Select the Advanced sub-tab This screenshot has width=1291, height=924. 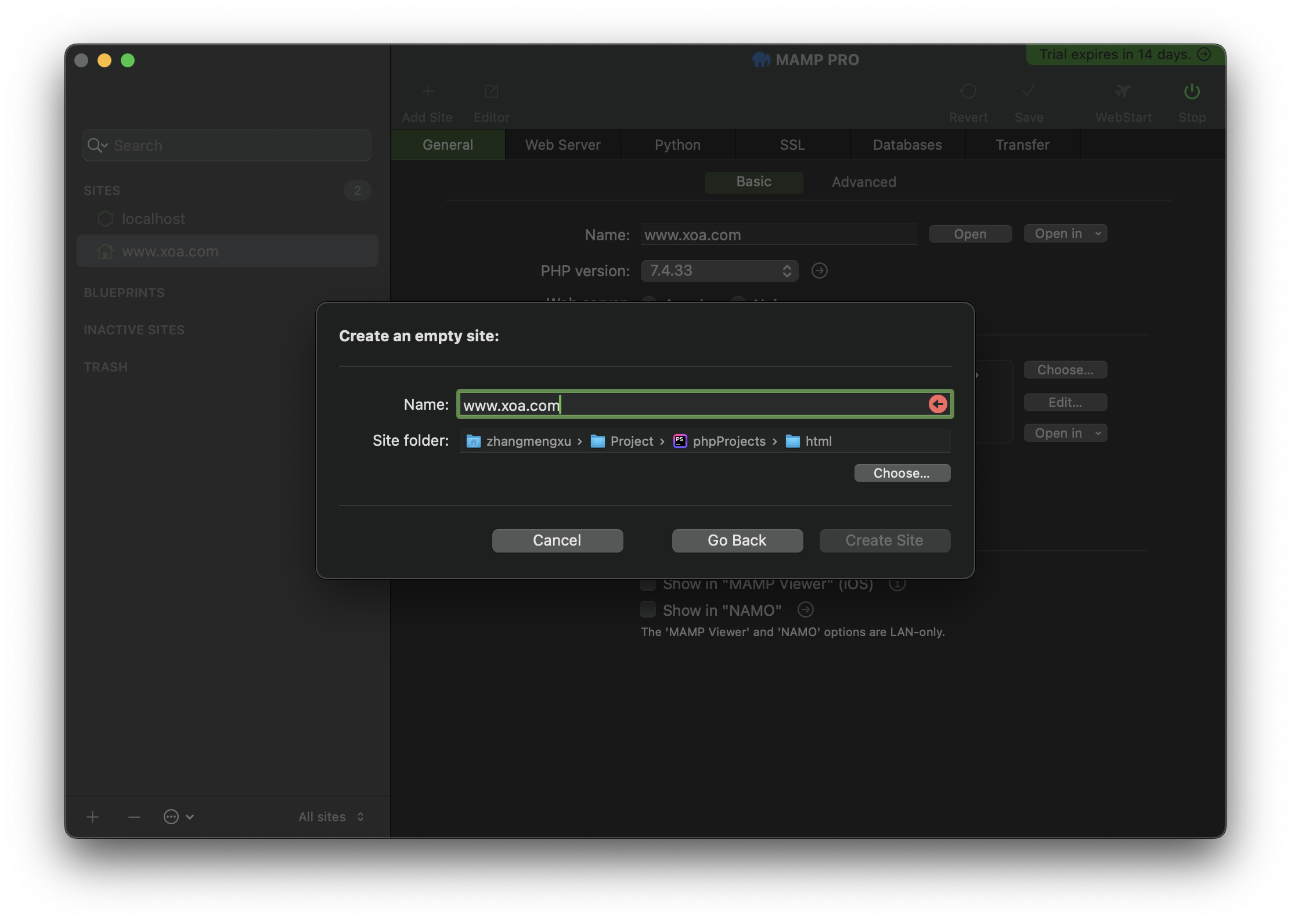pyautogui.click(x=864, y=182)
